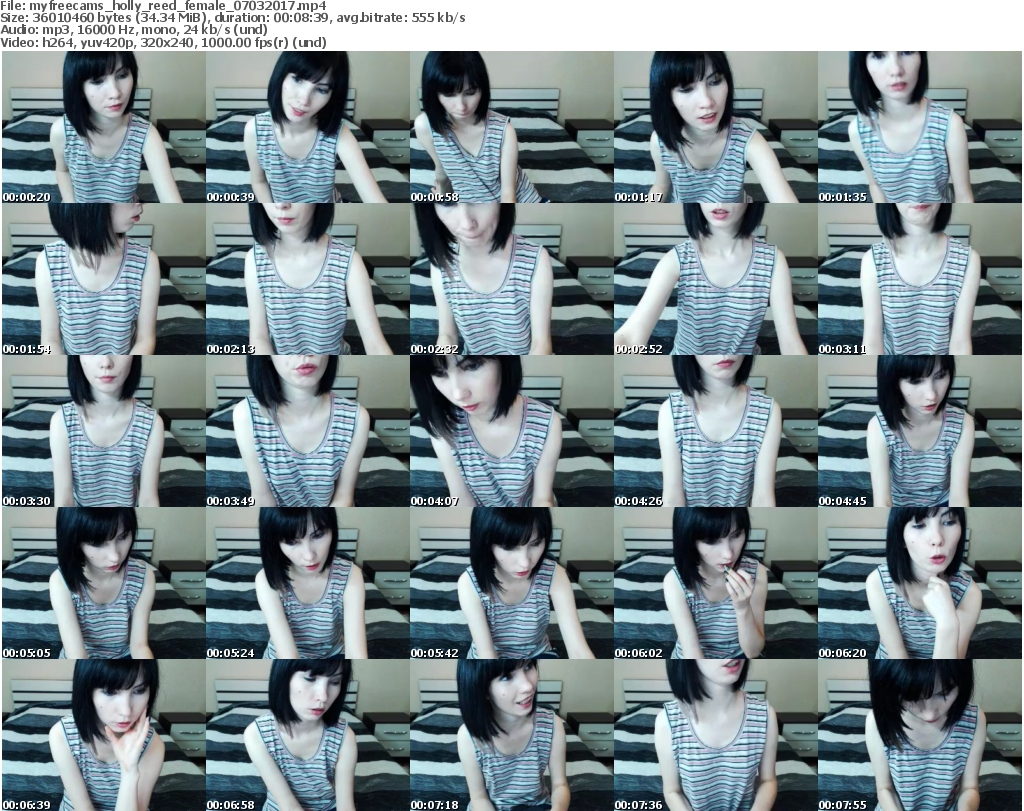This screenshot has width=1024, height=811.
Task: Click the 'Audio: mp3, 16000 Hz' info line
Action: 134,30
